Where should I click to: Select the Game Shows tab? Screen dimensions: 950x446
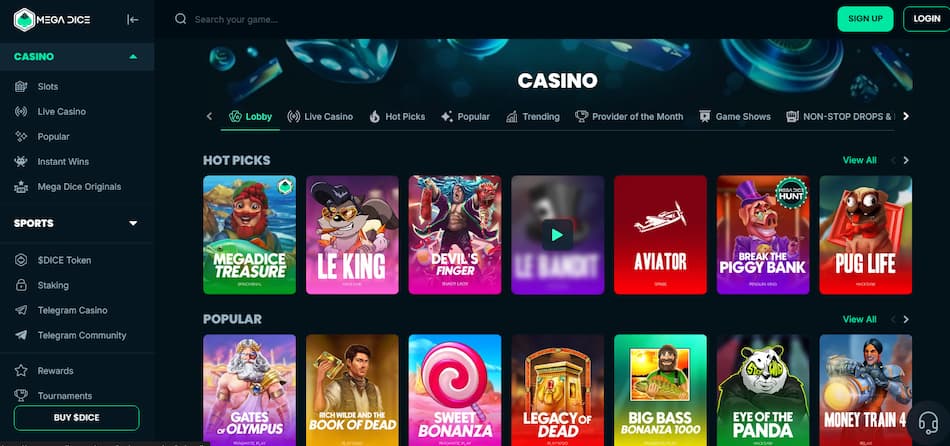coord(734,116)
